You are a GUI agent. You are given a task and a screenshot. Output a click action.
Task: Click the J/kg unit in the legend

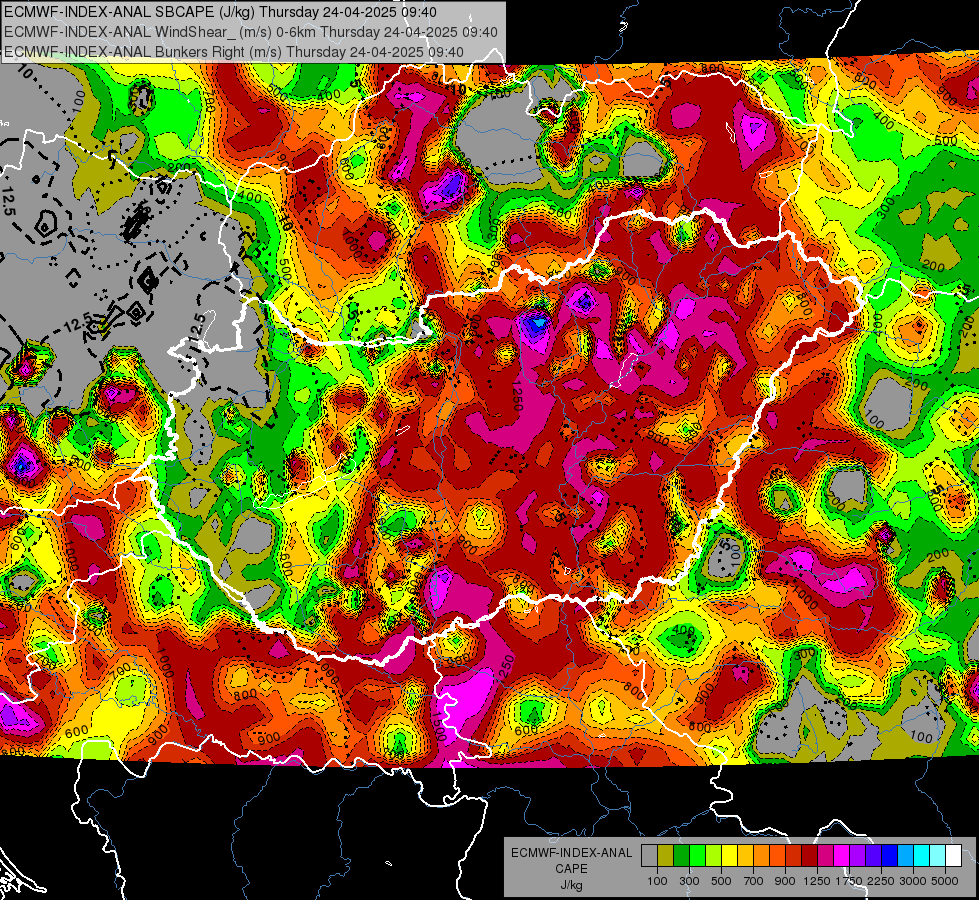[571, 885]
